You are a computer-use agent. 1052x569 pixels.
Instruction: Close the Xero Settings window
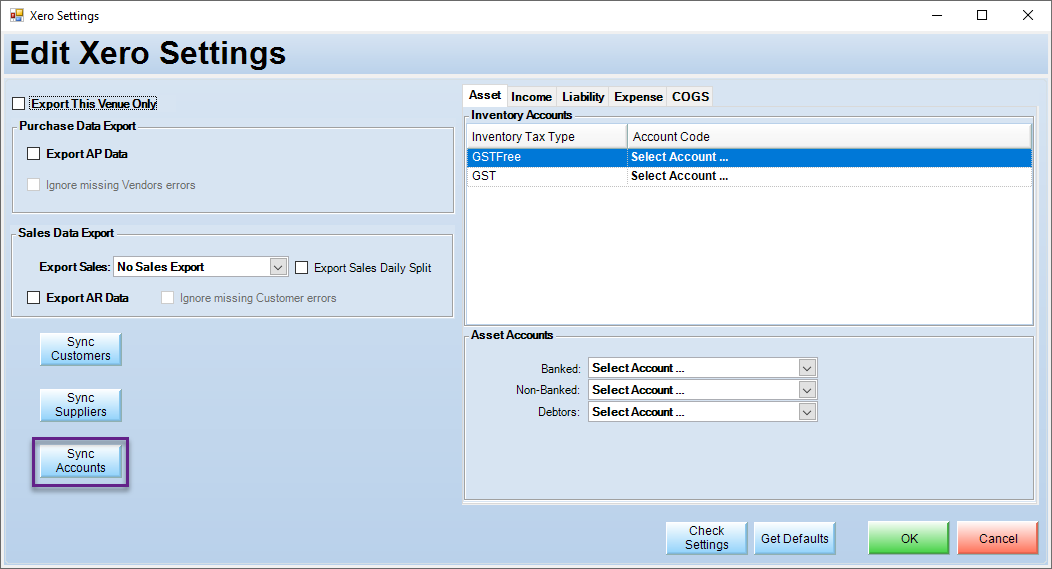[1027, 15]
